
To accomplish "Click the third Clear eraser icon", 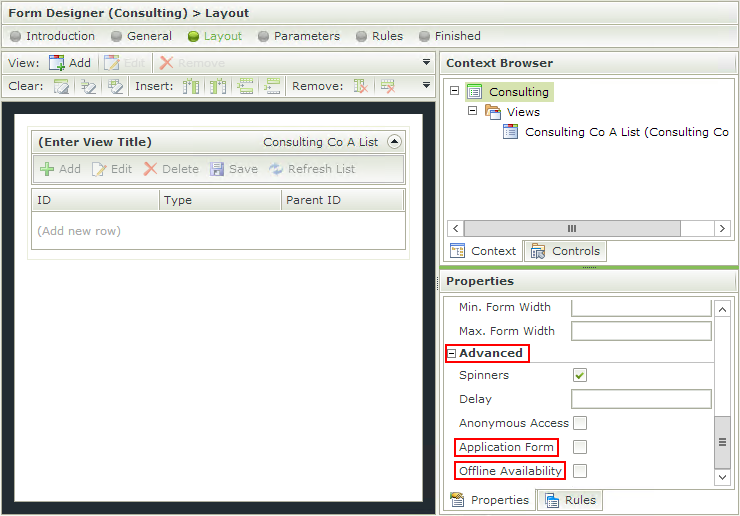I will pyautogui.click(x=115, y=86).
